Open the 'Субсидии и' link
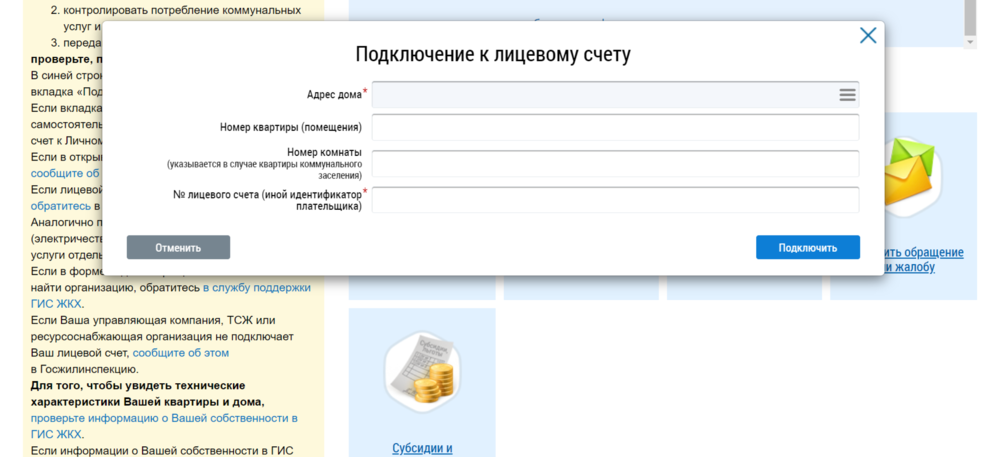Screen dimensions: 1002x457 coord(422,448)
